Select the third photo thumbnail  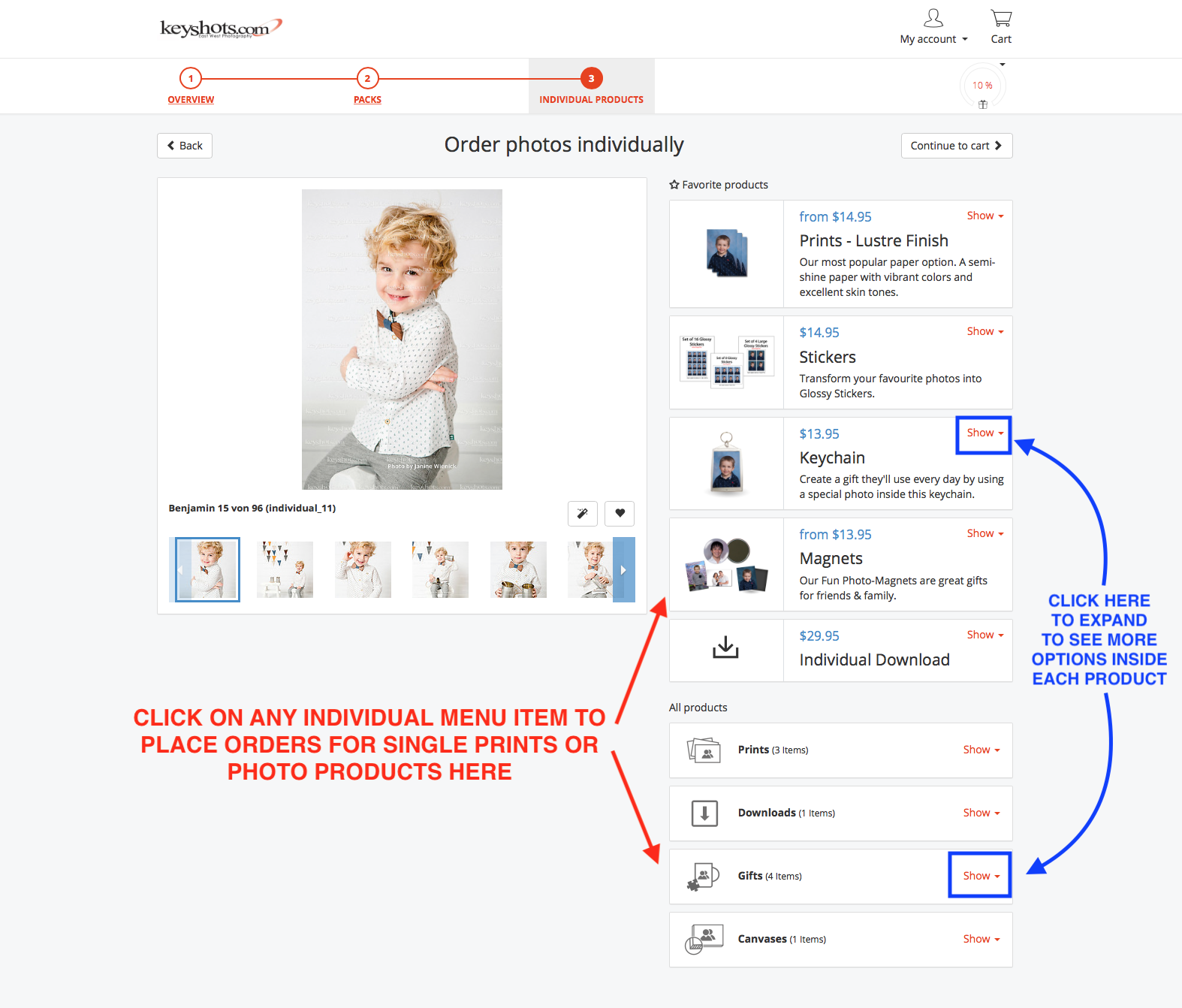tap(363, 569)
